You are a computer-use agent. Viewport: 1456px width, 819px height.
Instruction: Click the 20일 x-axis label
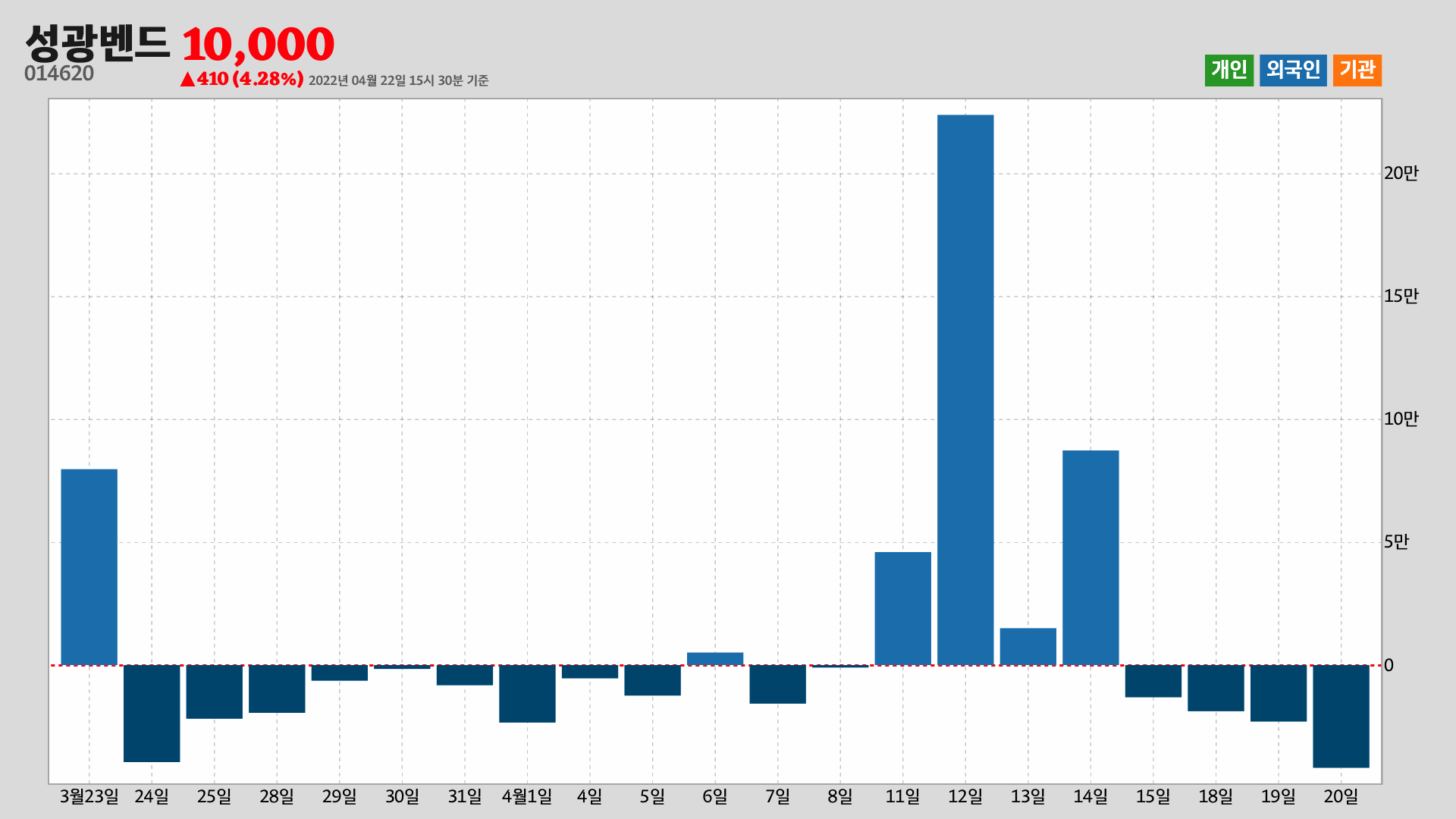pos(1341,796)
